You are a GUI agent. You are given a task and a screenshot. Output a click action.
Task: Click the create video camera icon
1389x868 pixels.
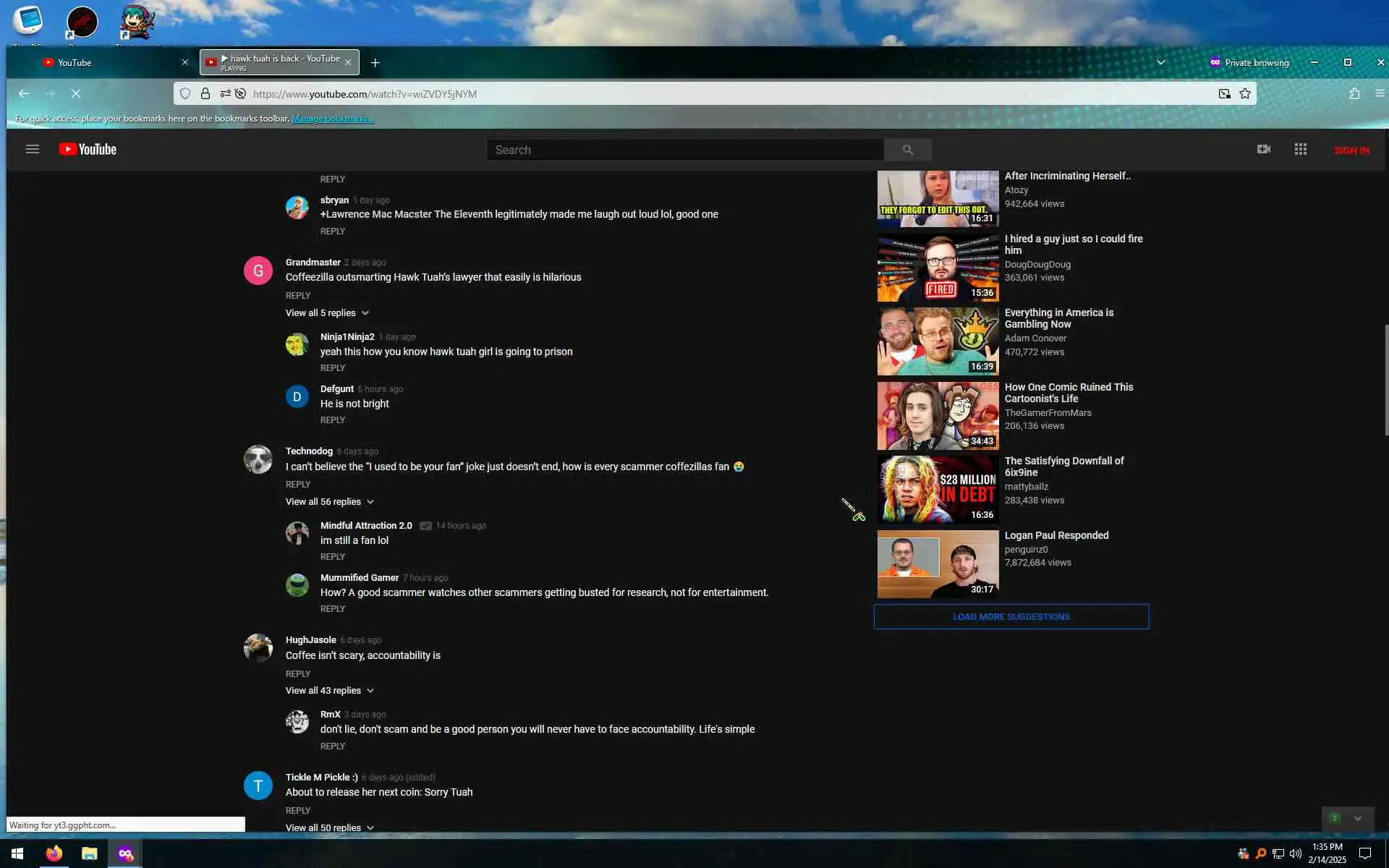(x=1263, y=149)
